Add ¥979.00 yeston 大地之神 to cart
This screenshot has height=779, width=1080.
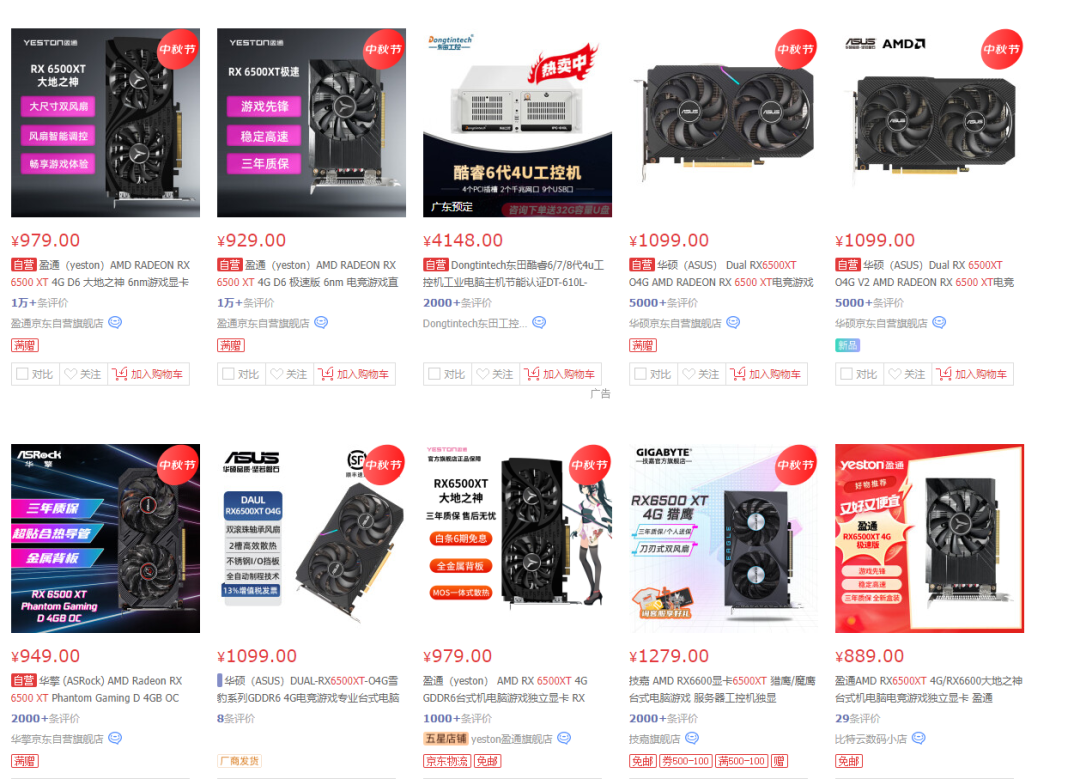(x=149, y=374)
